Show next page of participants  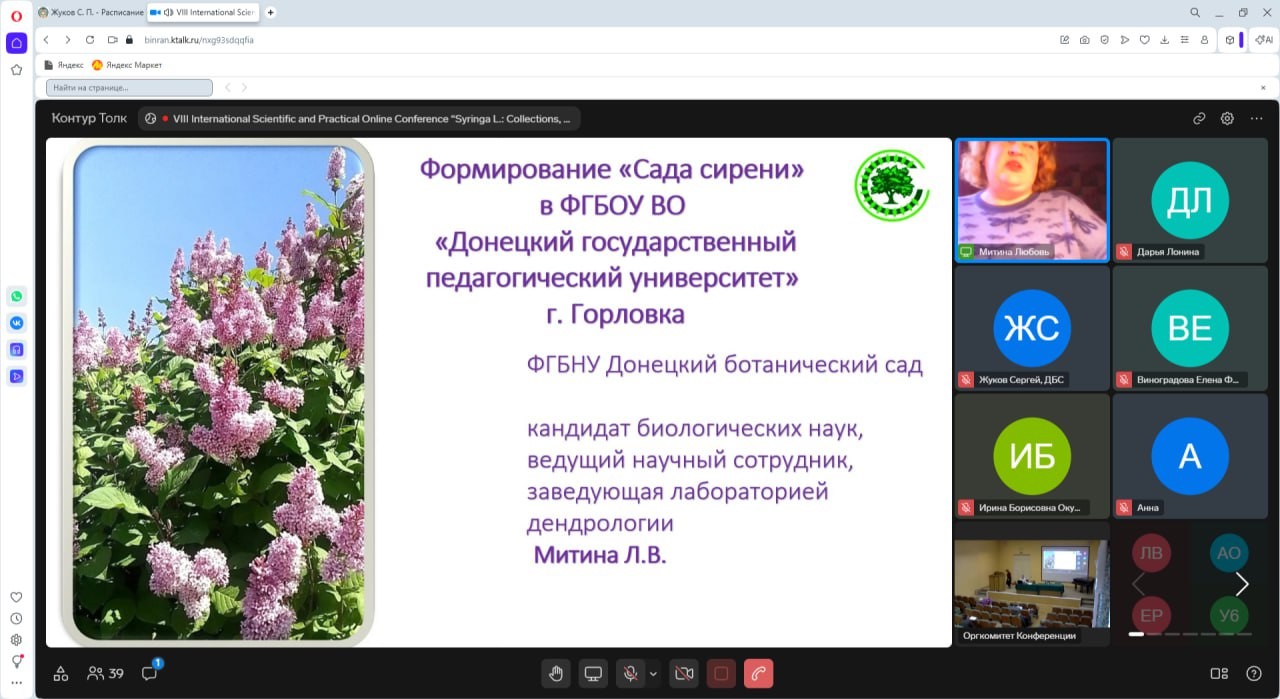point(1242,584)
